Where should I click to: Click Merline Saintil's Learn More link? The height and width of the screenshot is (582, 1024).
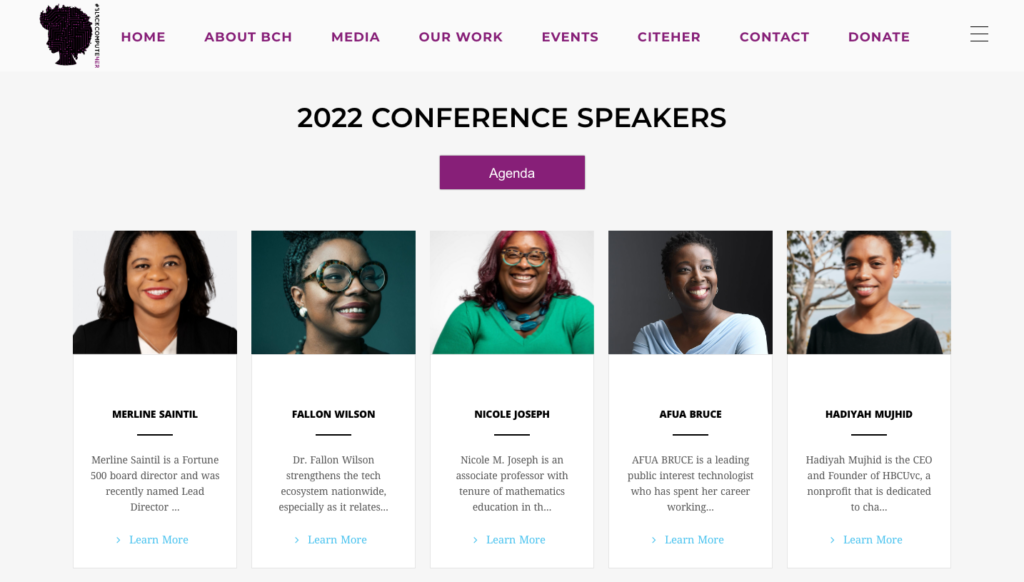tap(158, 540)
